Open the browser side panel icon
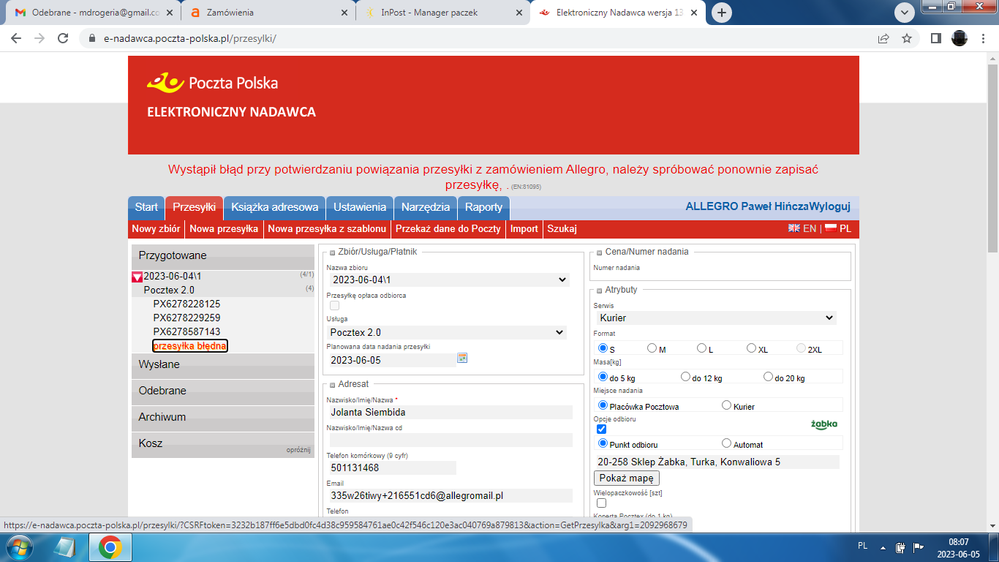The height and width of the screenshot is (562, 999). [x=935, y=38]
